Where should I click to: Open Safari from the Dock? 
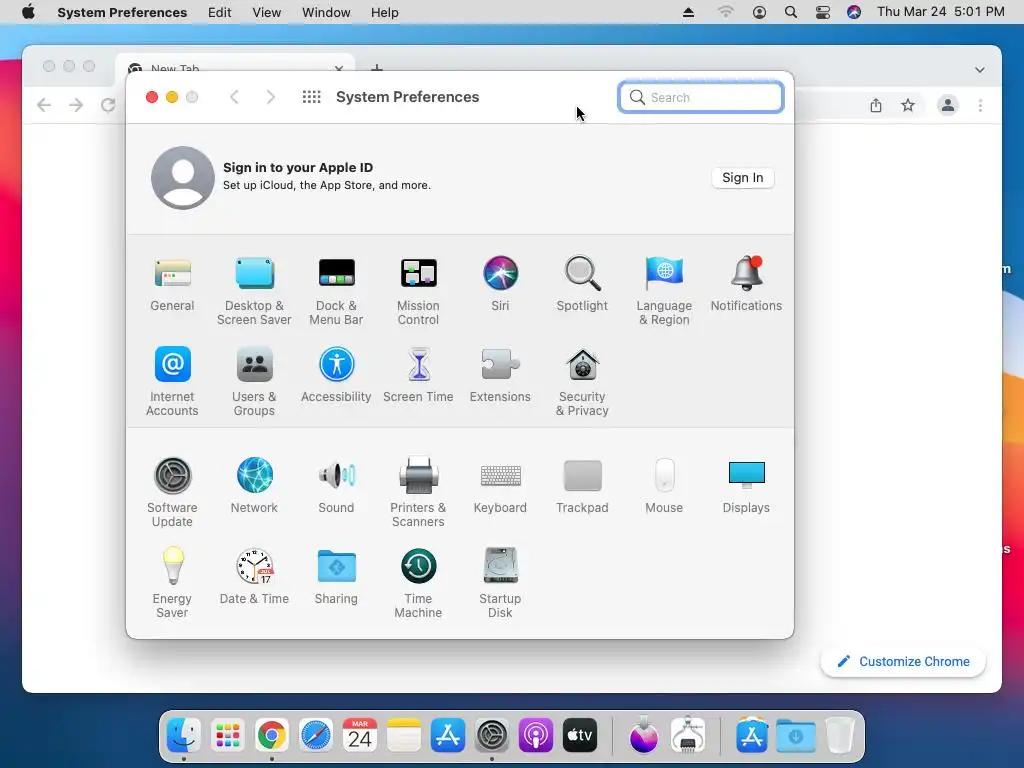coord(315,736)
